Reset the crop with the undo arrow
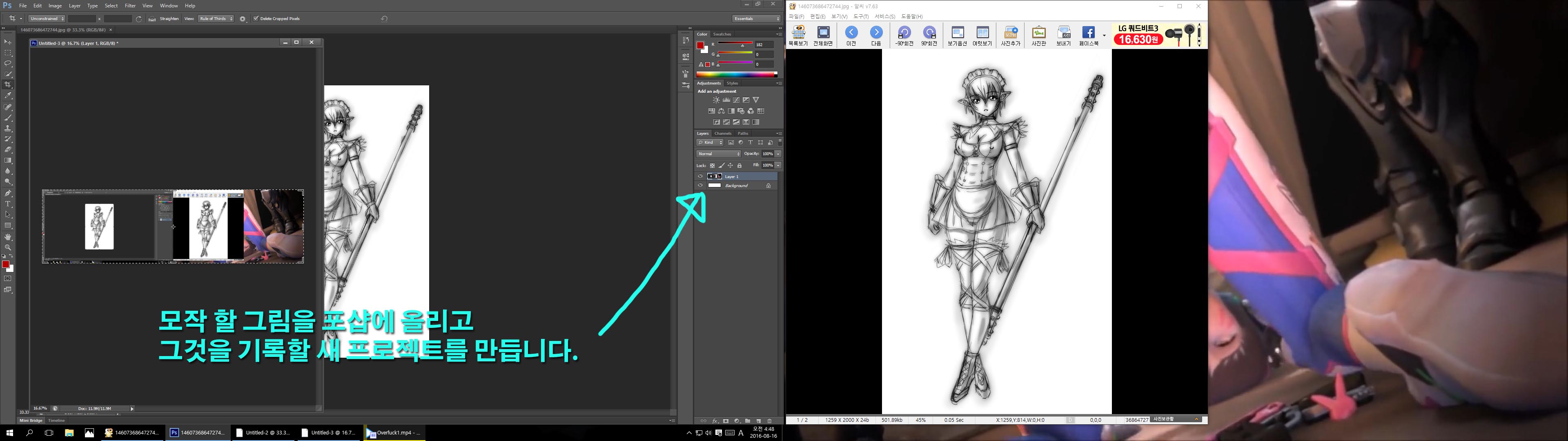 click(384, 19)
